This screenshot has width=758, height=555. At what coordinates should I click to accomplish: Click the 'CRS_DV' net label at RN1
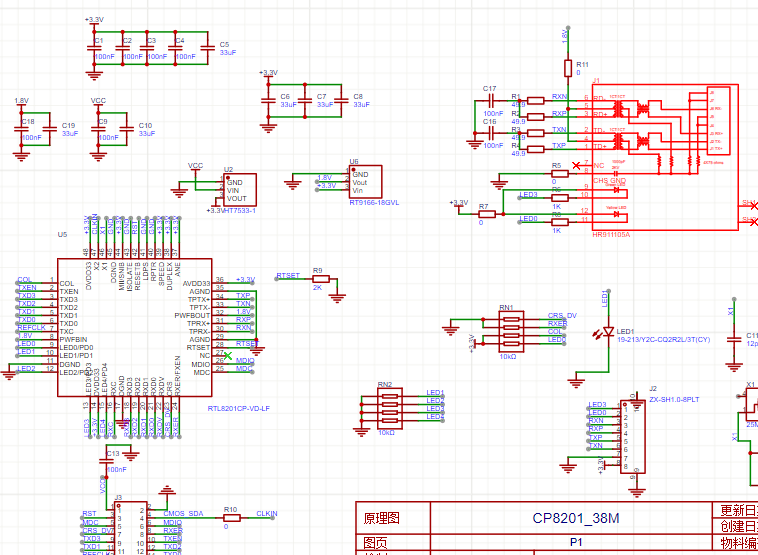[x=562, y=315]
